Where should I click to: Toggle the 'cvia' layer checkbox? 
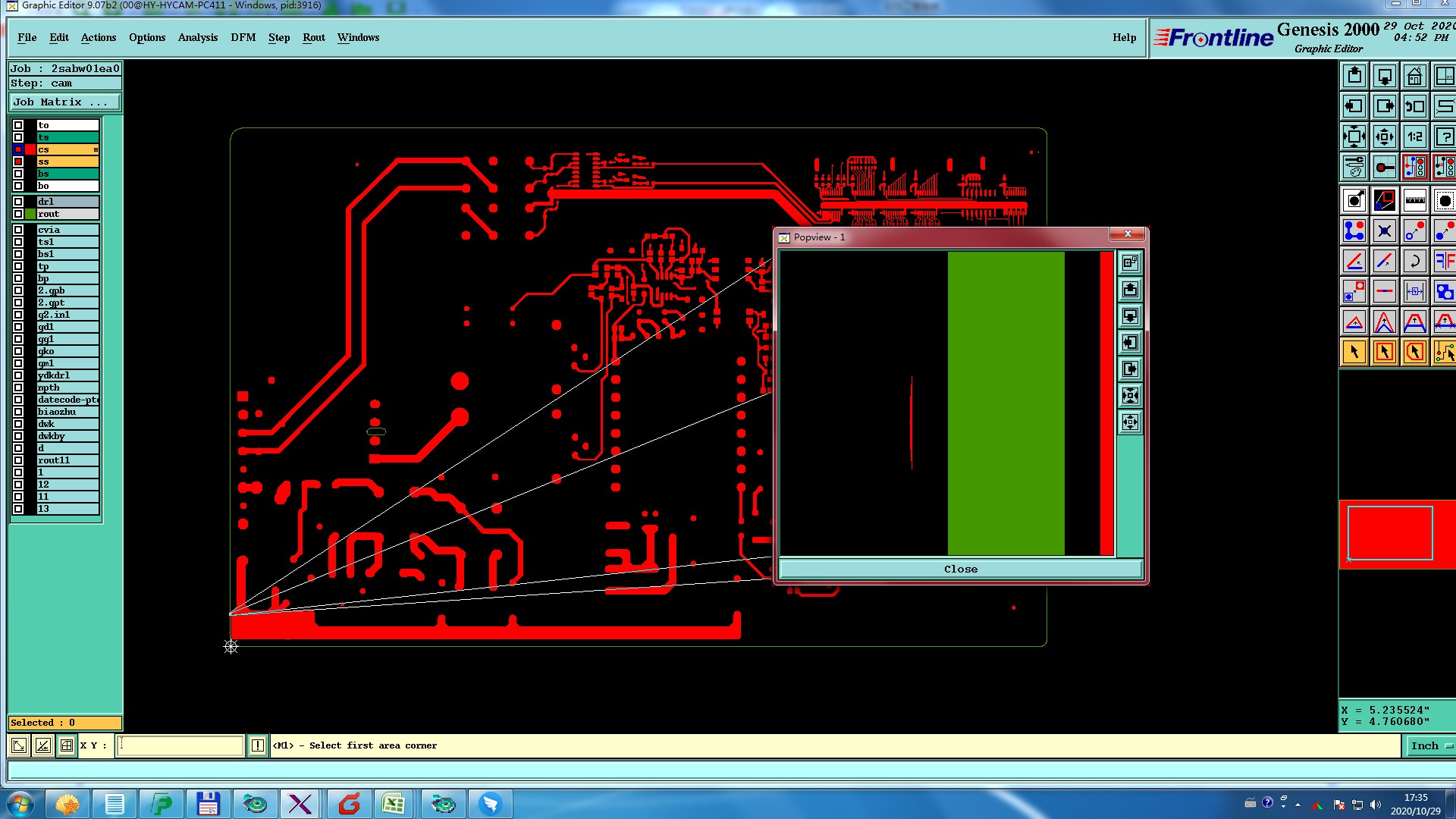pos(18,230)
